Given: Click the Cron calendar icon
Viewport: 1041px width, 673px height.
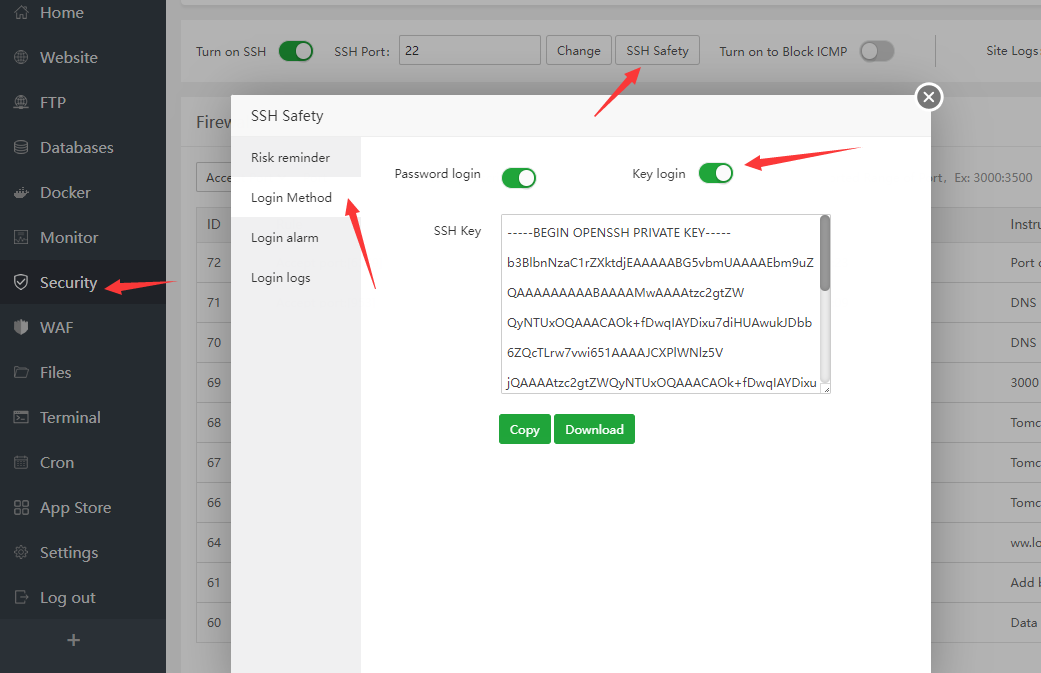Looking at the screenshot, I should click(x=21, y=463).
